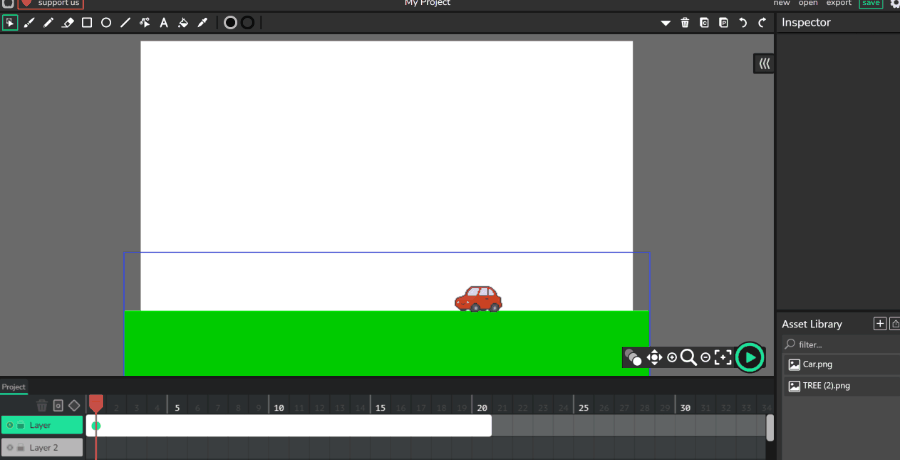Screen dimensions: 900x460
Task: Click frame number 15 on timeline ruler
Action: 381,408
